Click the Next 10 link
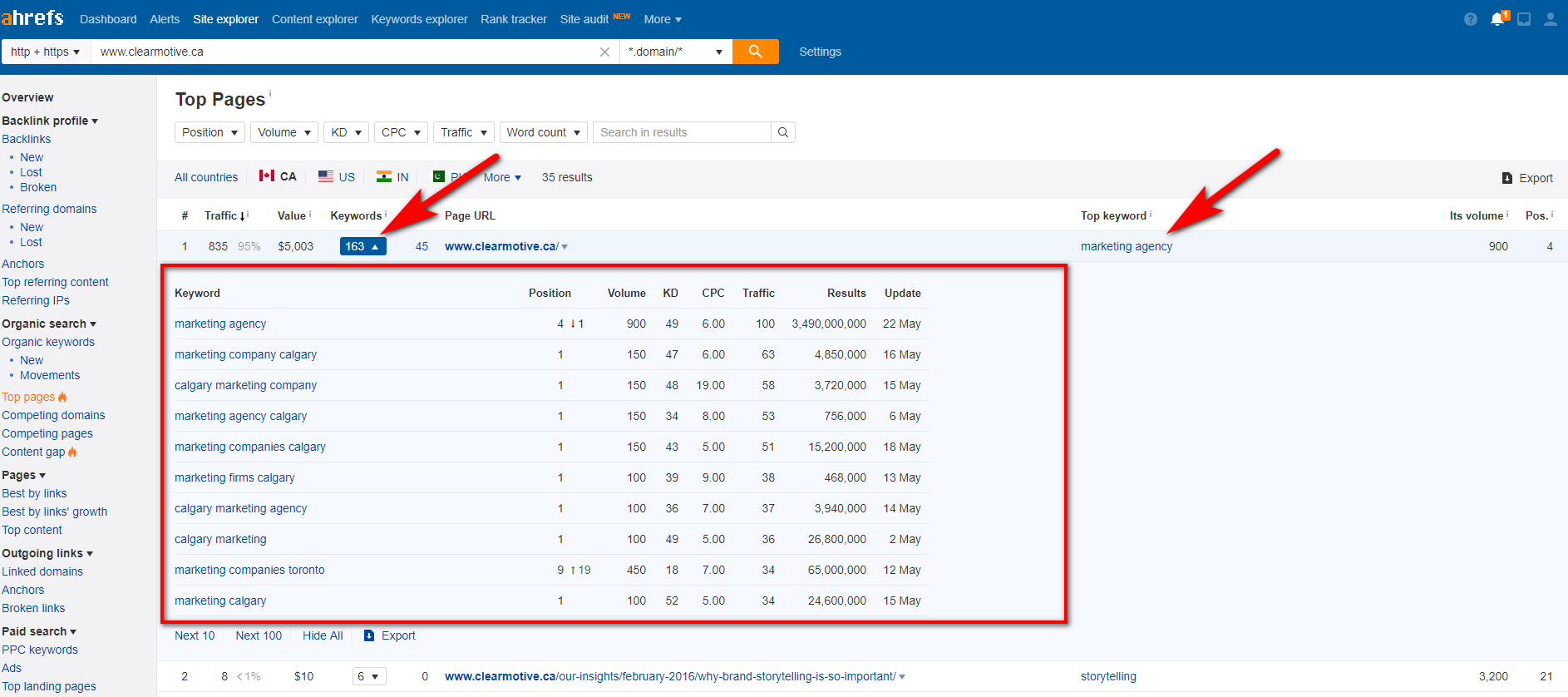Image resolution: width=1568 pixels, height=697 pixels. (x=195, y=635)
